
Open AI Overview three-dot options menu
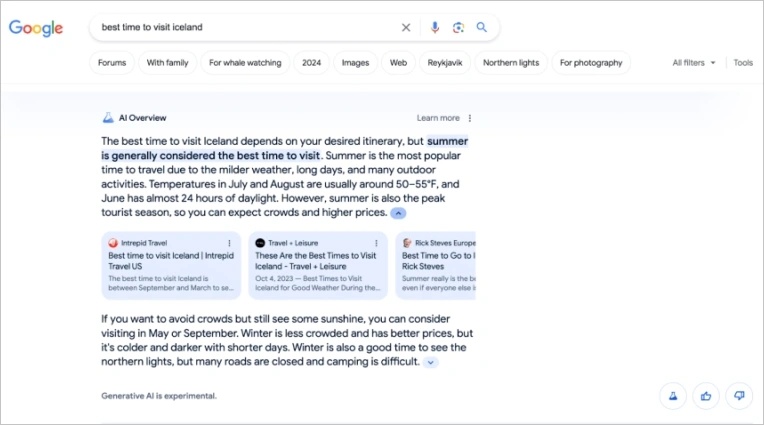coord(470,118)
